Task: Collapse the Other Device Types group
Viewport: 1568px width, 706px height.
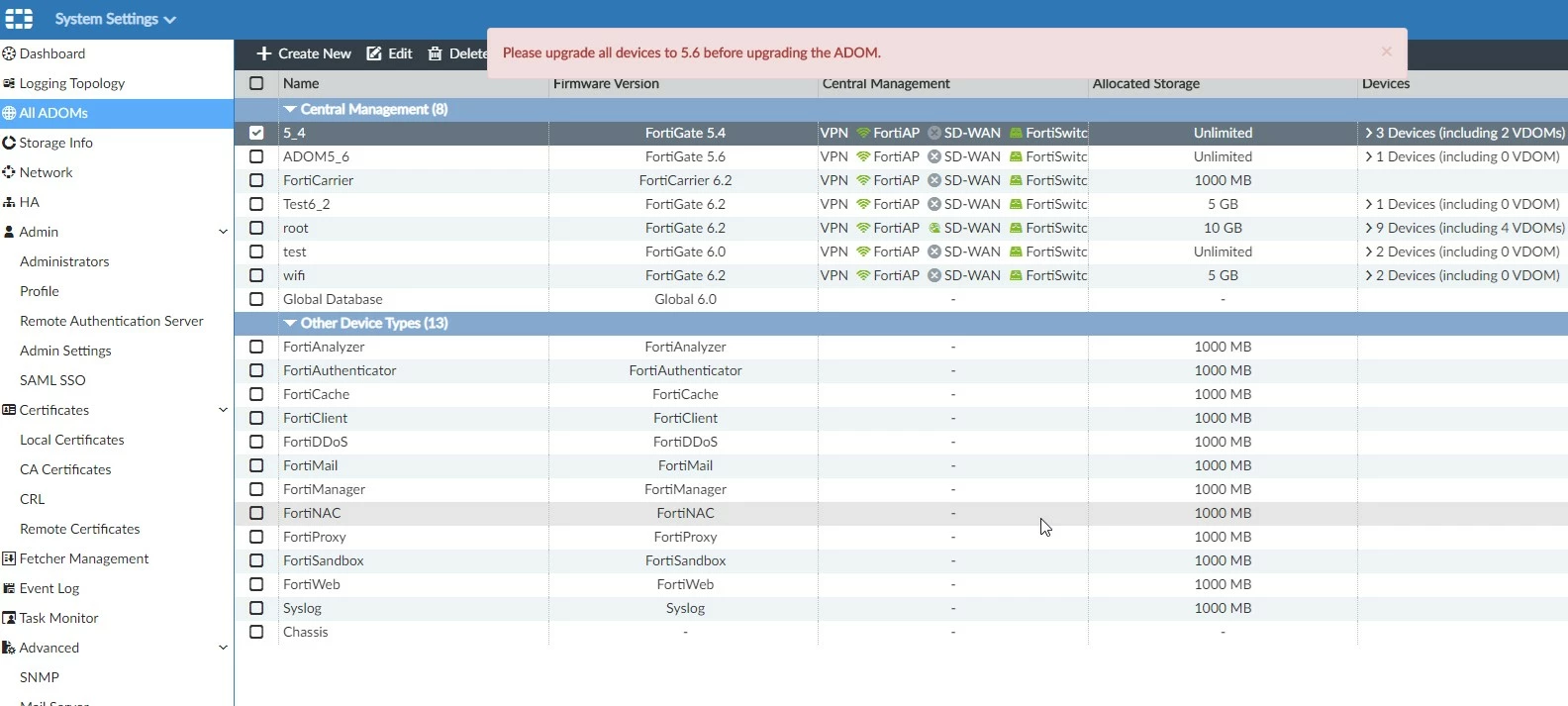Action: 290,323
